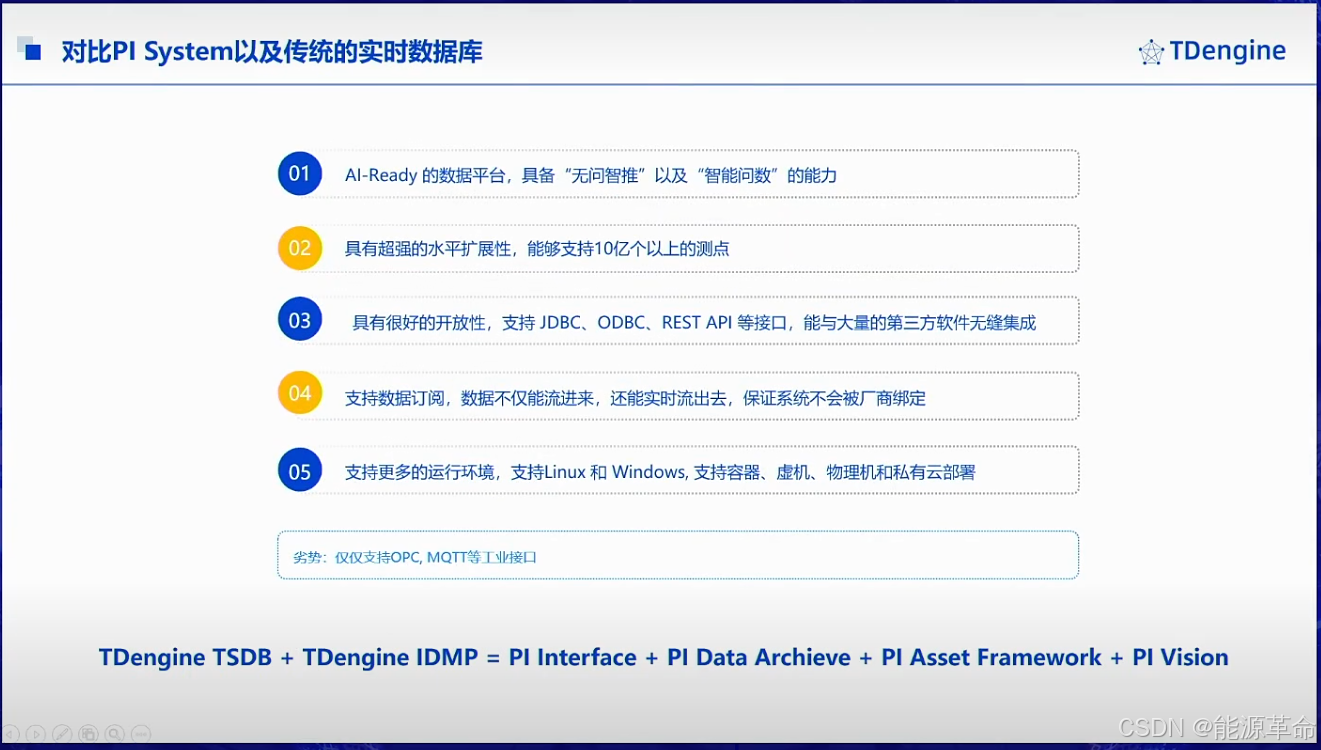Click the yellow 04 number circle
Viewport: 1321px width, 750px height.
[x=300, y=394]
